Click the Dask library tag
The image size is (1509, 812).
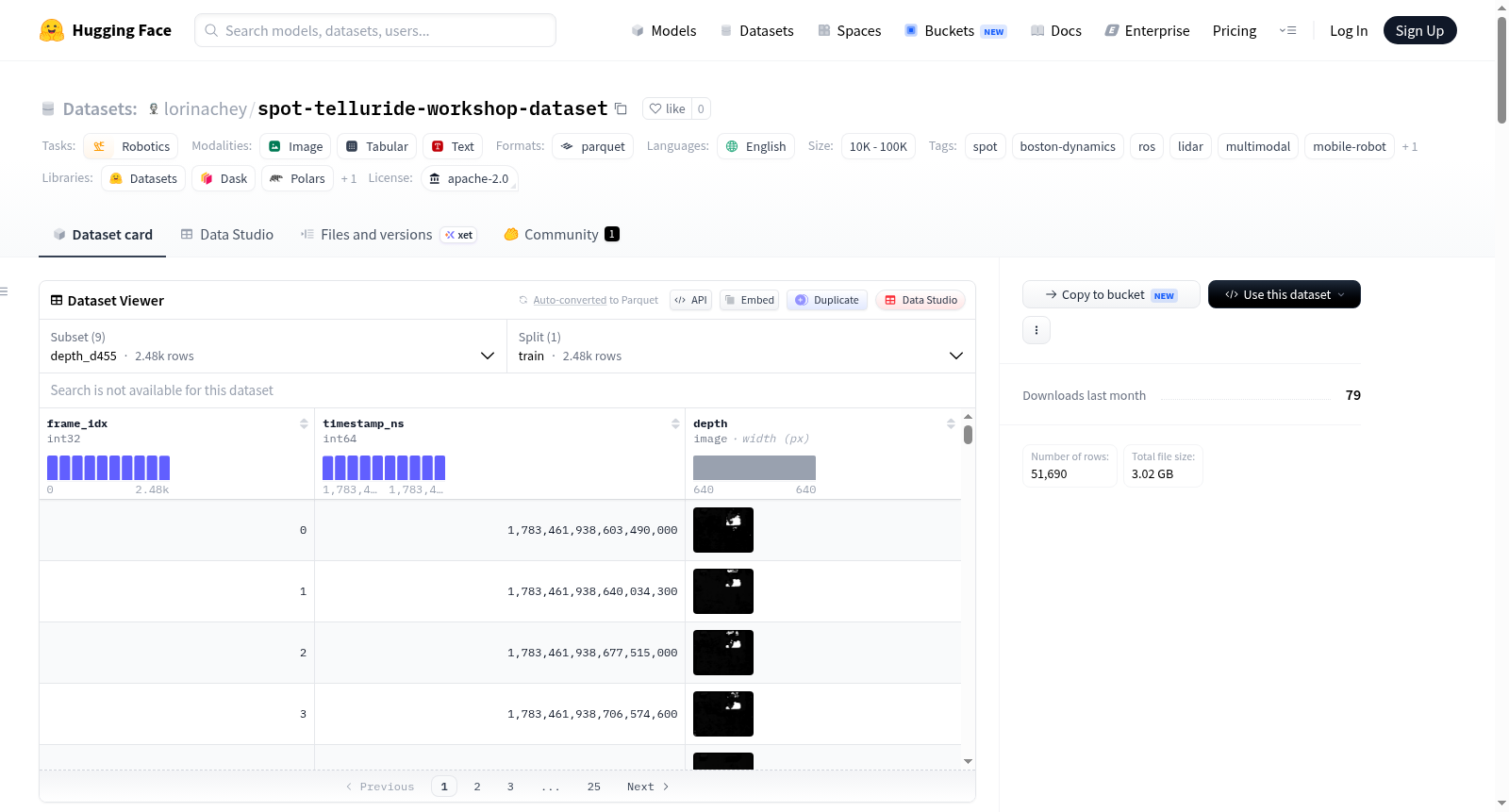pyautogui.click(x=224, y=178)
